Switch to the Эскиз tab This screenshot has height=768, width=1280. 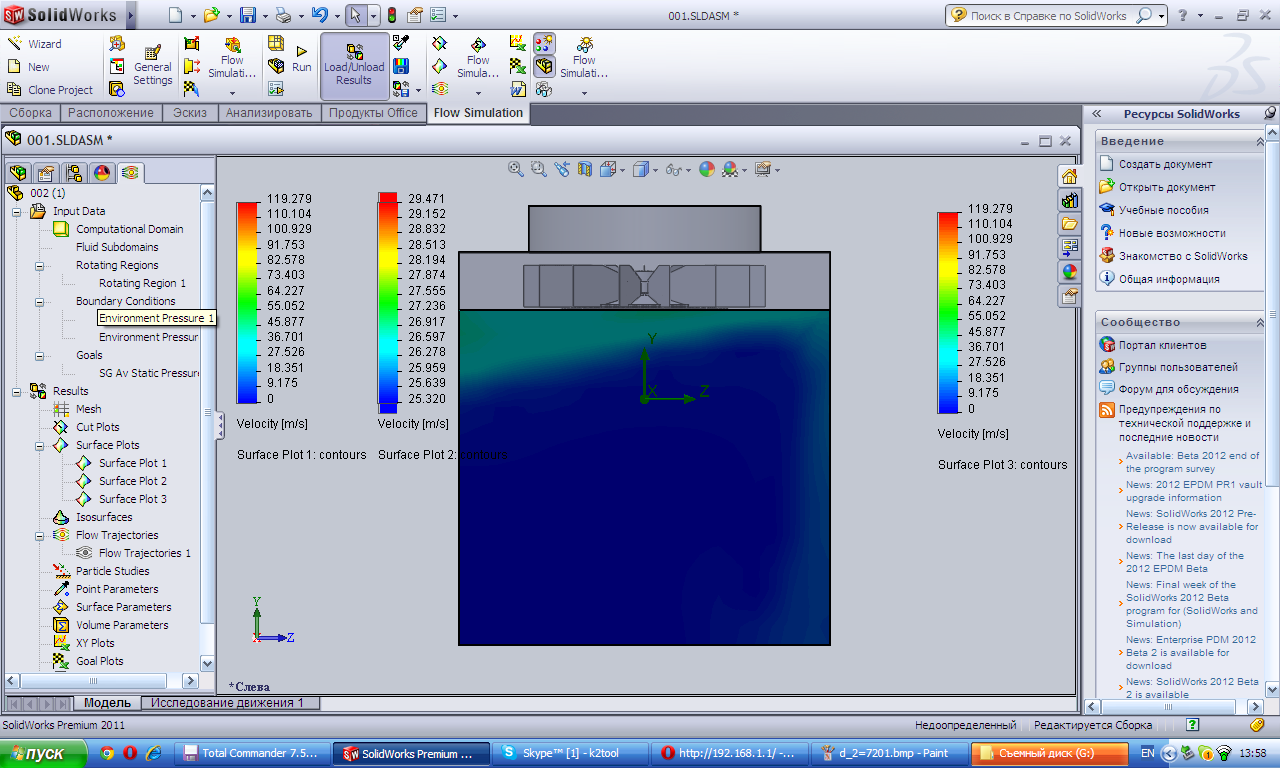(x=189, y=113)
